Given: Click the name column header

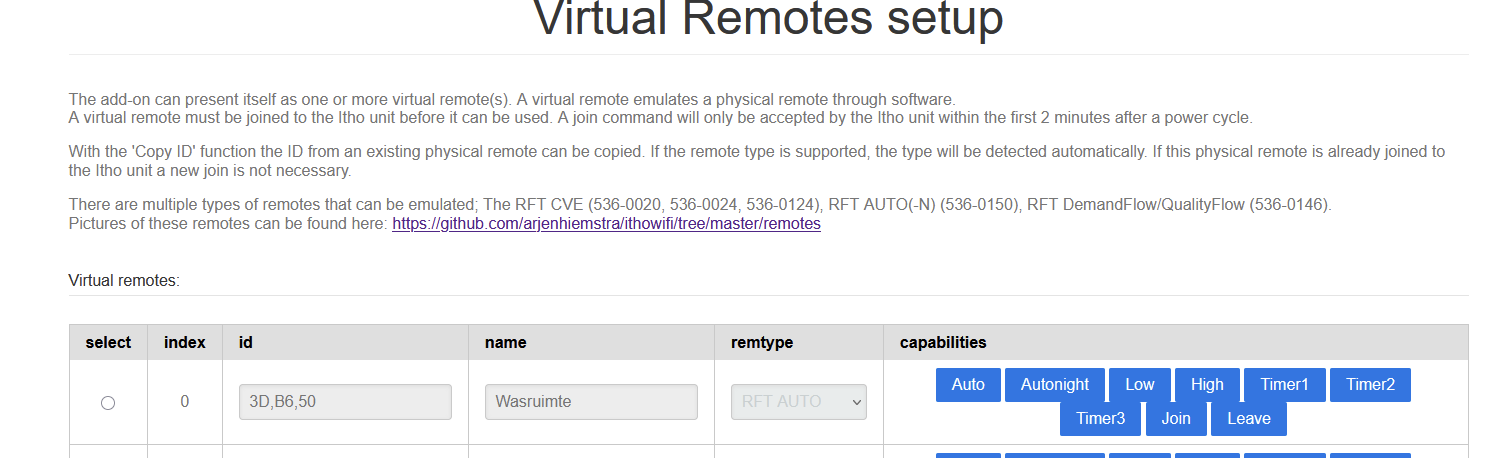Looking at the screenshot, I should click(505, 342).
